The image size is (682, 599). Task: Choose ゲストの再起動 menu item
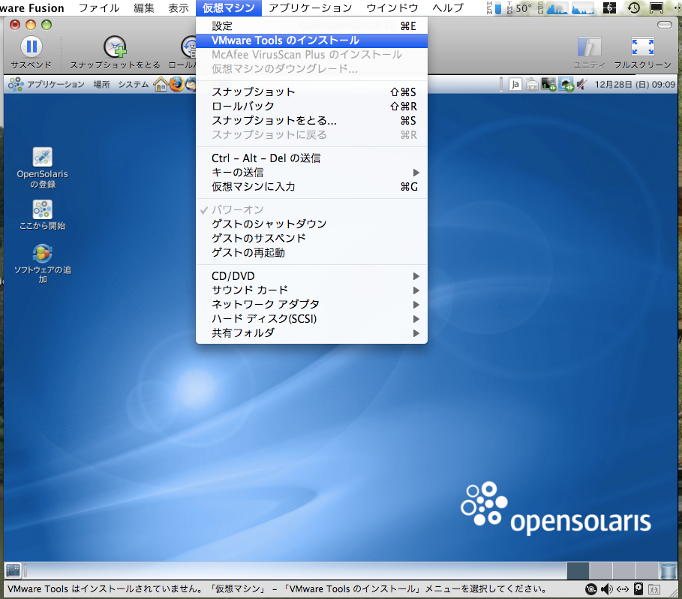click(311, 253)
